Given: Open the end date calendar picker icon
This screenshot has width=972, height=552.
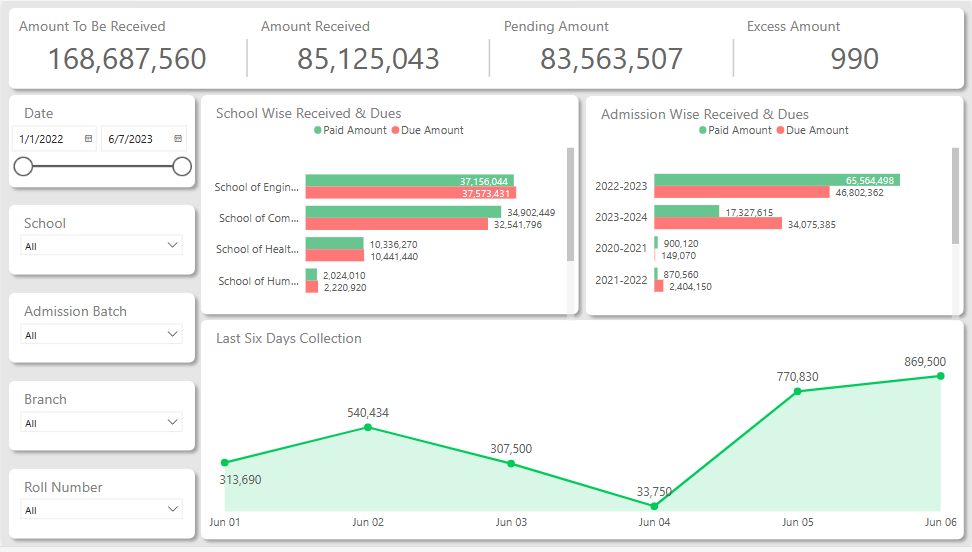Looking at the screenshot, I should click(x=178, y=139).
